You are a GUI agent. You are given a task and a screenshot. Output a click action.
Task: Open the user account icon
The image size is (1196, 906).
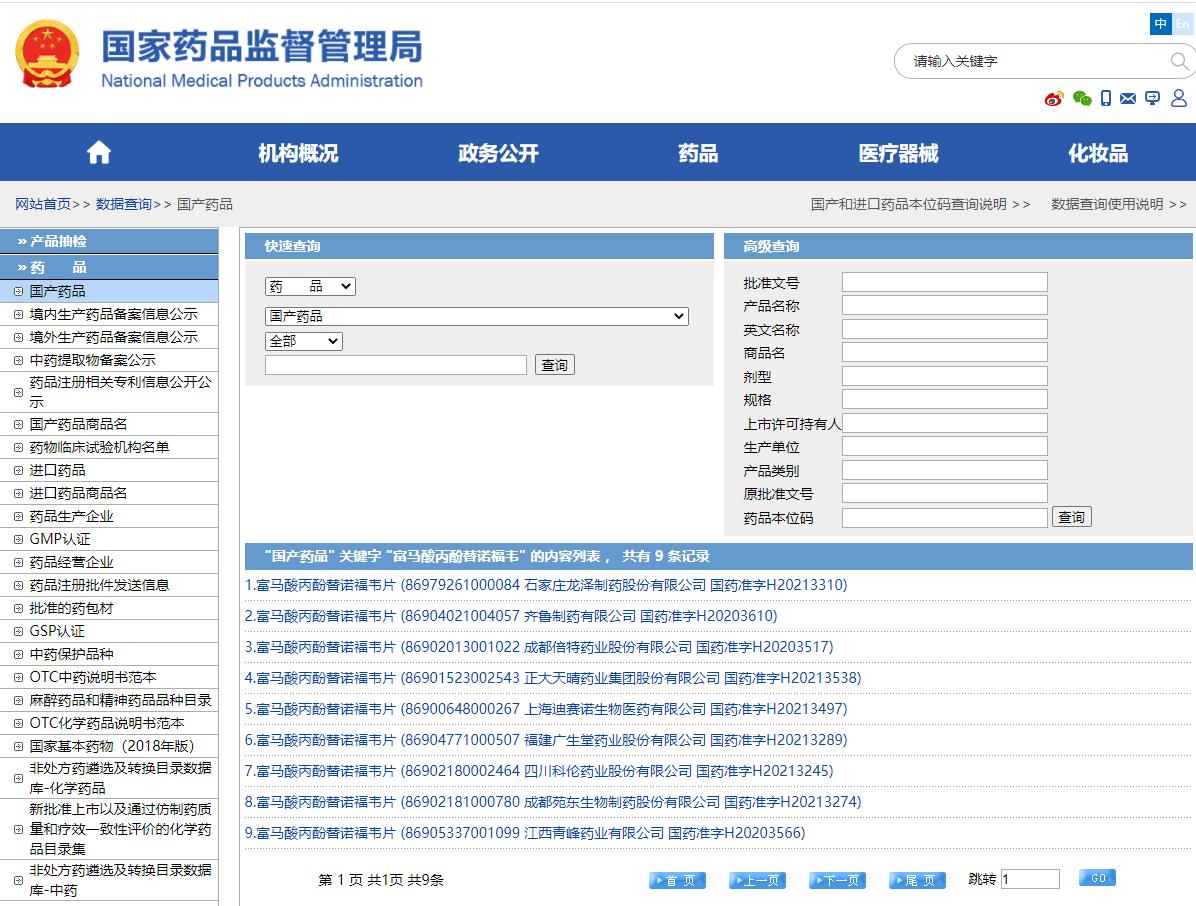point(1179,99)
